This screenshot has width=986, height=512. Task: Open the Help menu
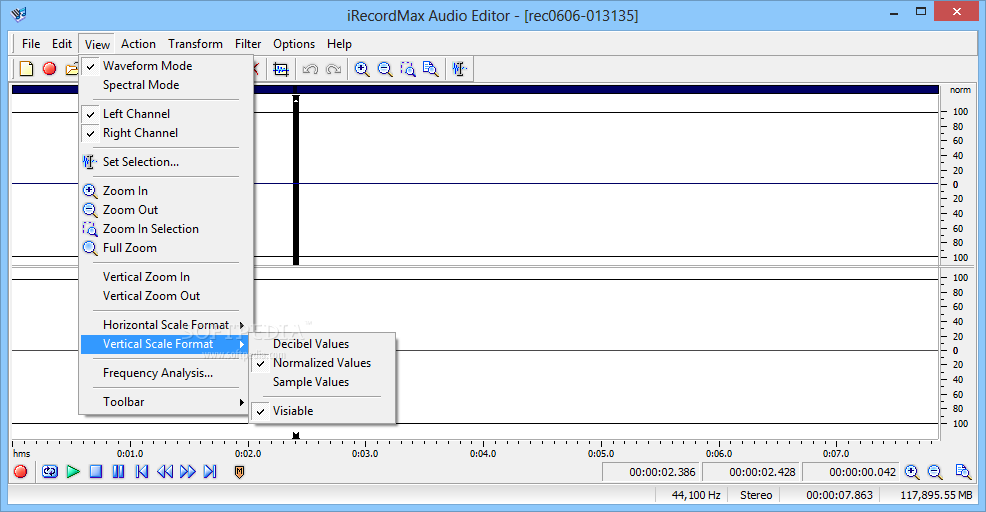[339, 44]
